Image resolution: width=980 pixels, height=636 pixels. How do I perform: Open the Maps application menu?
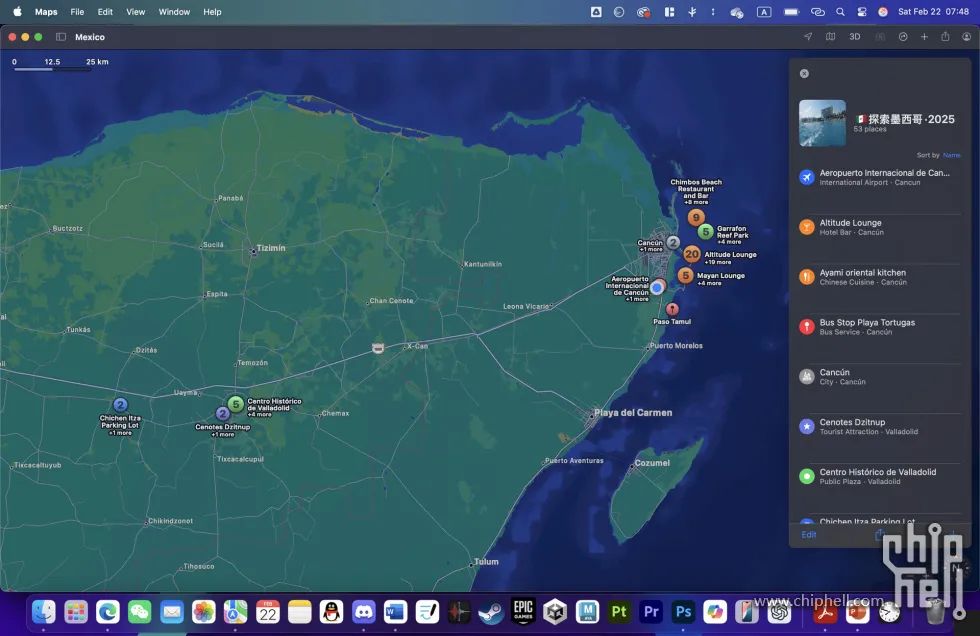click(x=46, y=12)
